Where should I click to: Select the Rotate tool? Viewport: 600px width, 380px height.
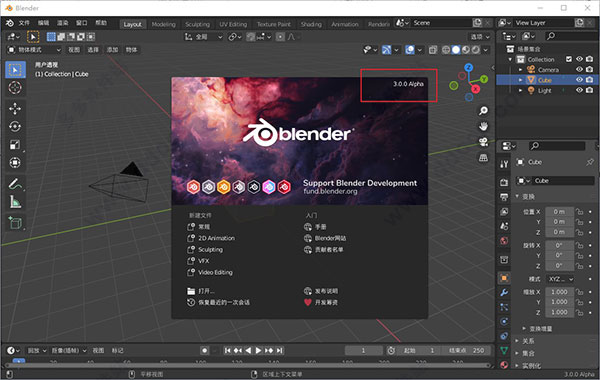pyautogui.click(x=15, y=127)
